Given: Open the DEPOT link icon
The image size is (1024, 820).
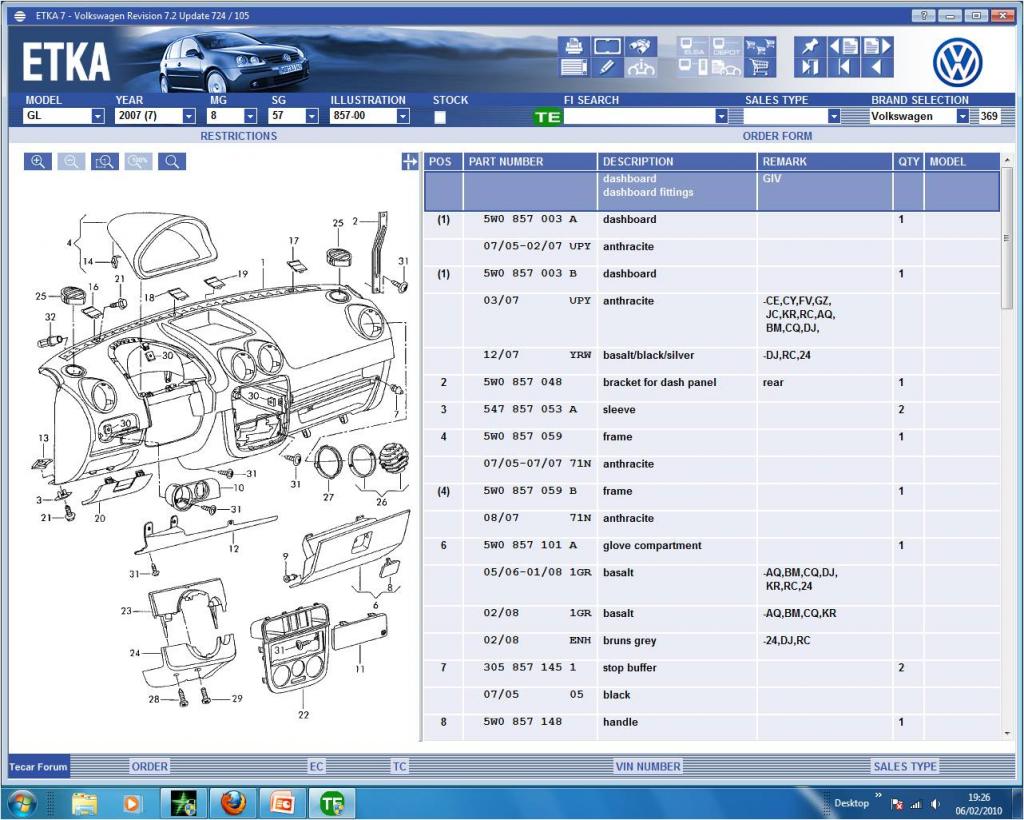Looking at the screenshot, I should (726, 46).
